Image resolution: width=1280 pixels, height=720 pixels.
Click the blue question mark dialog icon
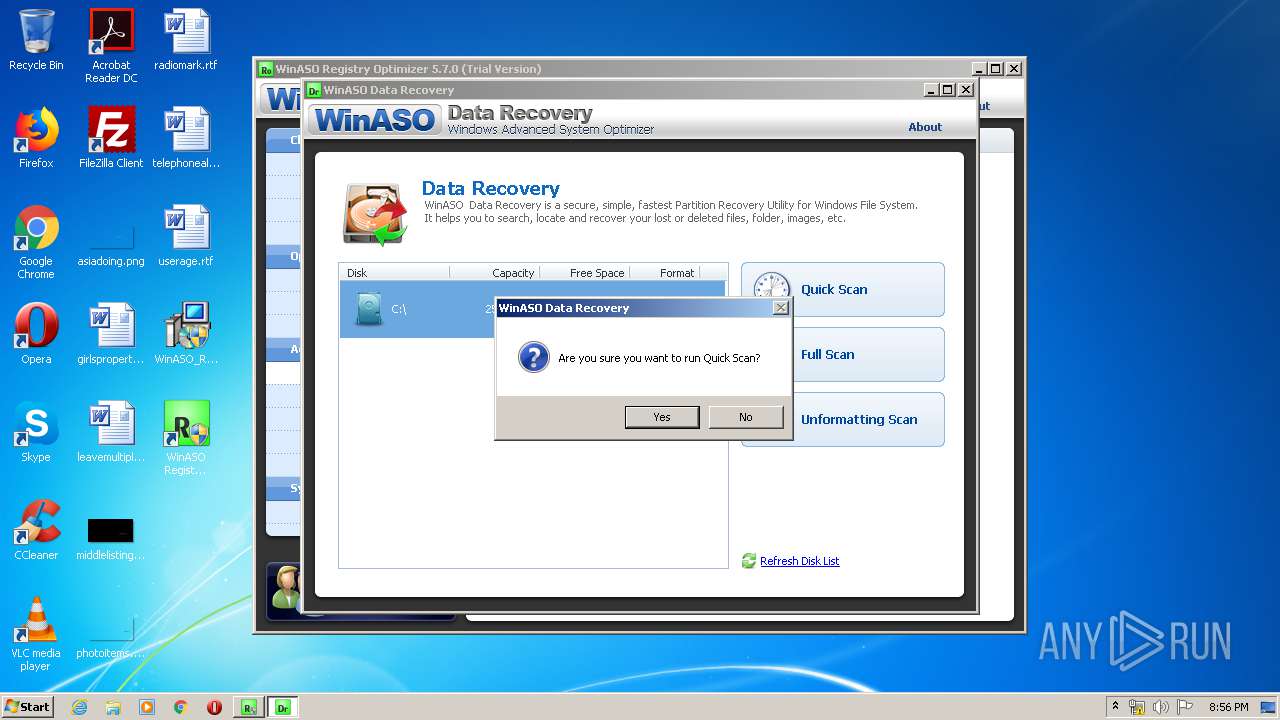[534, 357]
